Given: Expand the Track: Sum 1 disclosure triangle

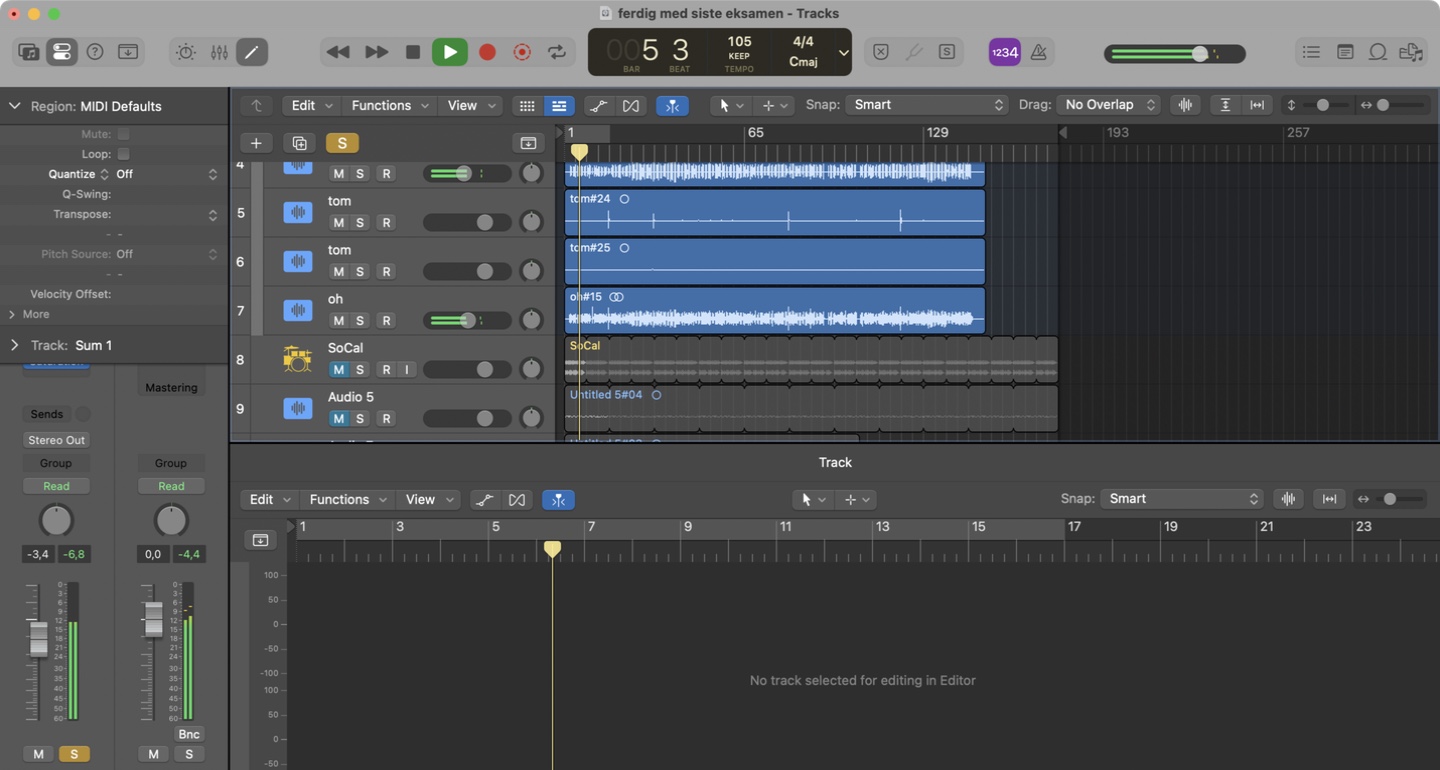Looking at the screenshot, I should point(14,345).
